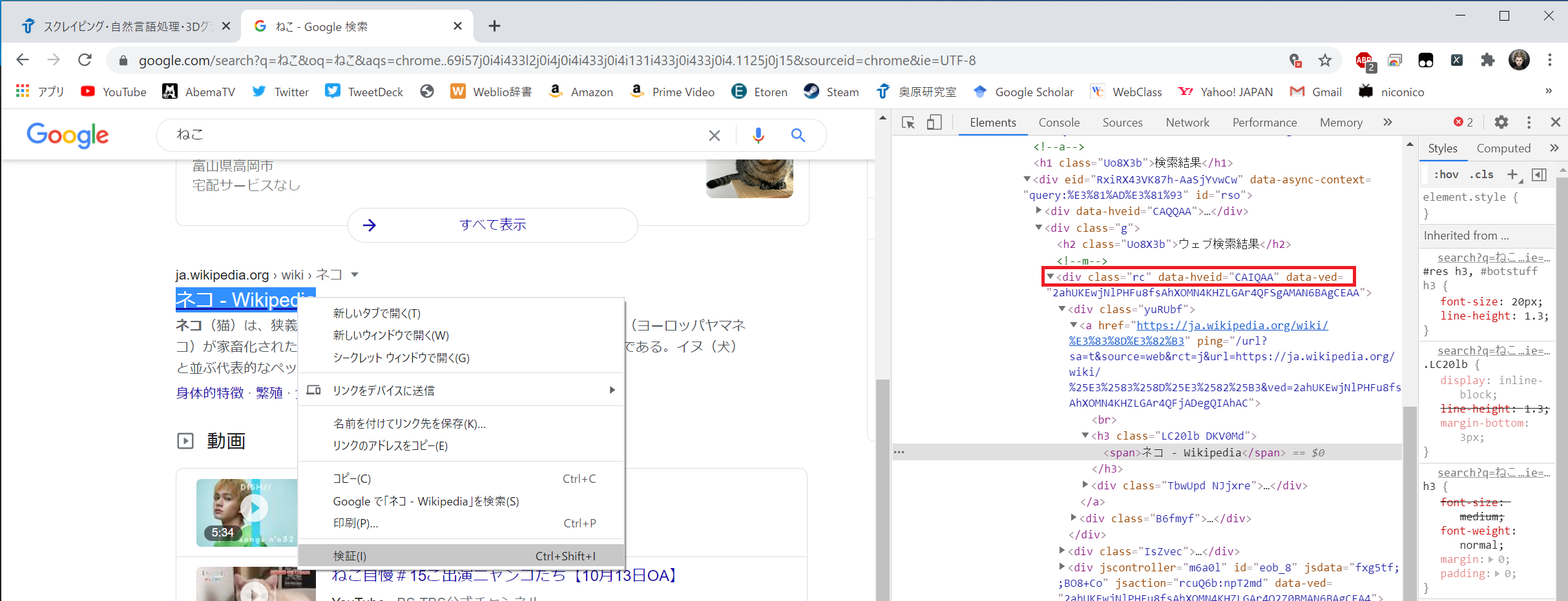
Task: Clear the search box with the X icon
Action: click(714, 135)
